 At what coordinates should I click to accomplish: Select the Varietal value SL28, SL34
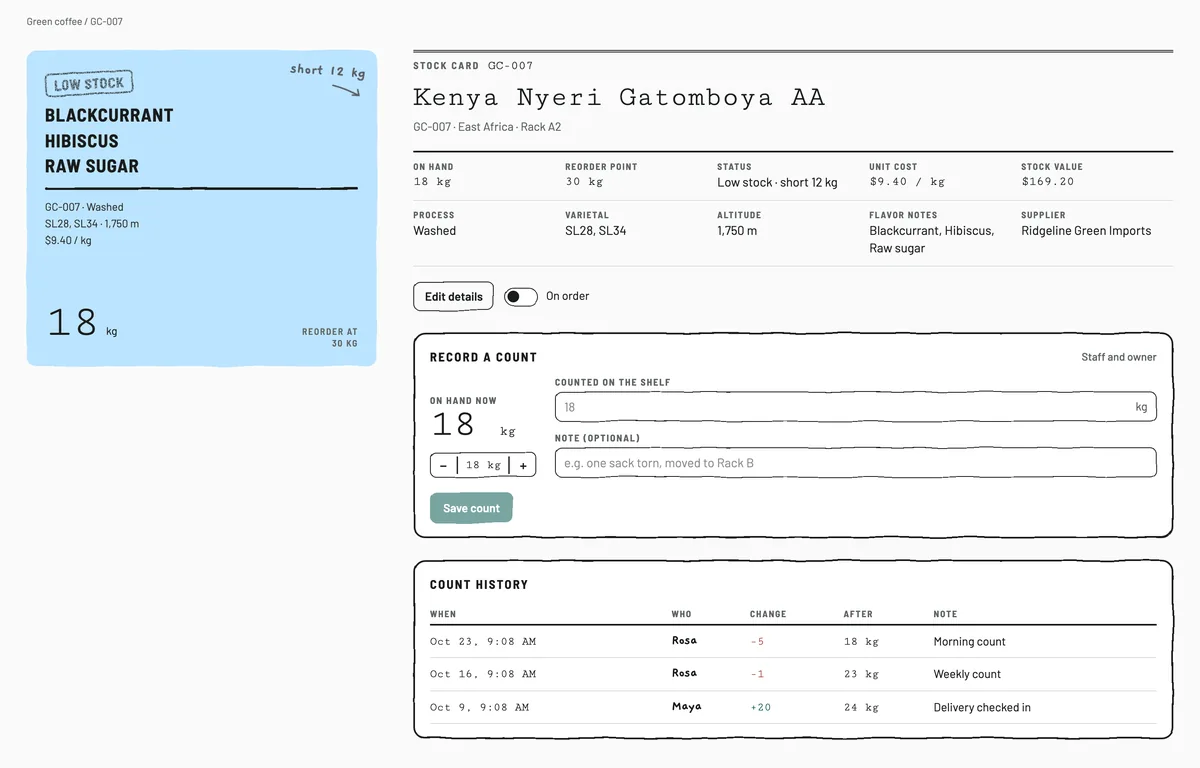point(596,230)
